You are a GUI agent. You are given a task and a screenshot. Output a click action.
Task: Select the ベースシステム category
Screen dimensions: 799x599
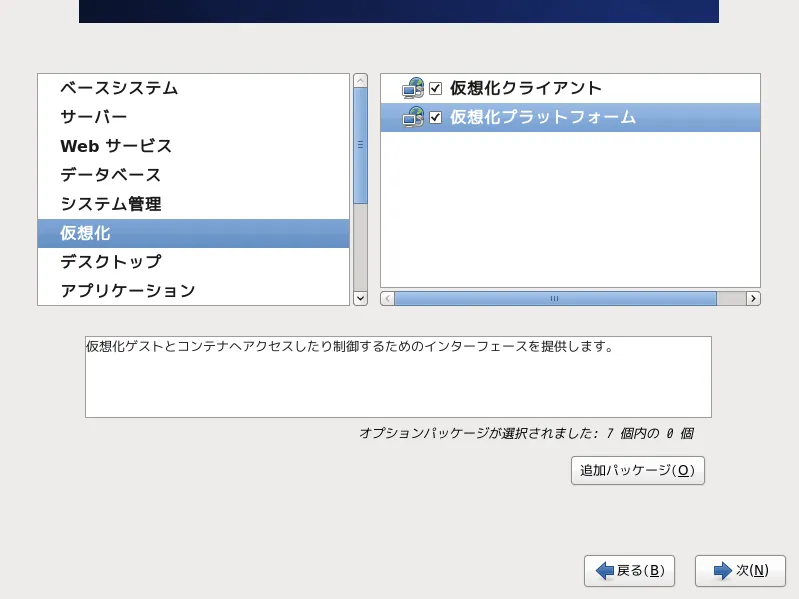tap(194, 88)
